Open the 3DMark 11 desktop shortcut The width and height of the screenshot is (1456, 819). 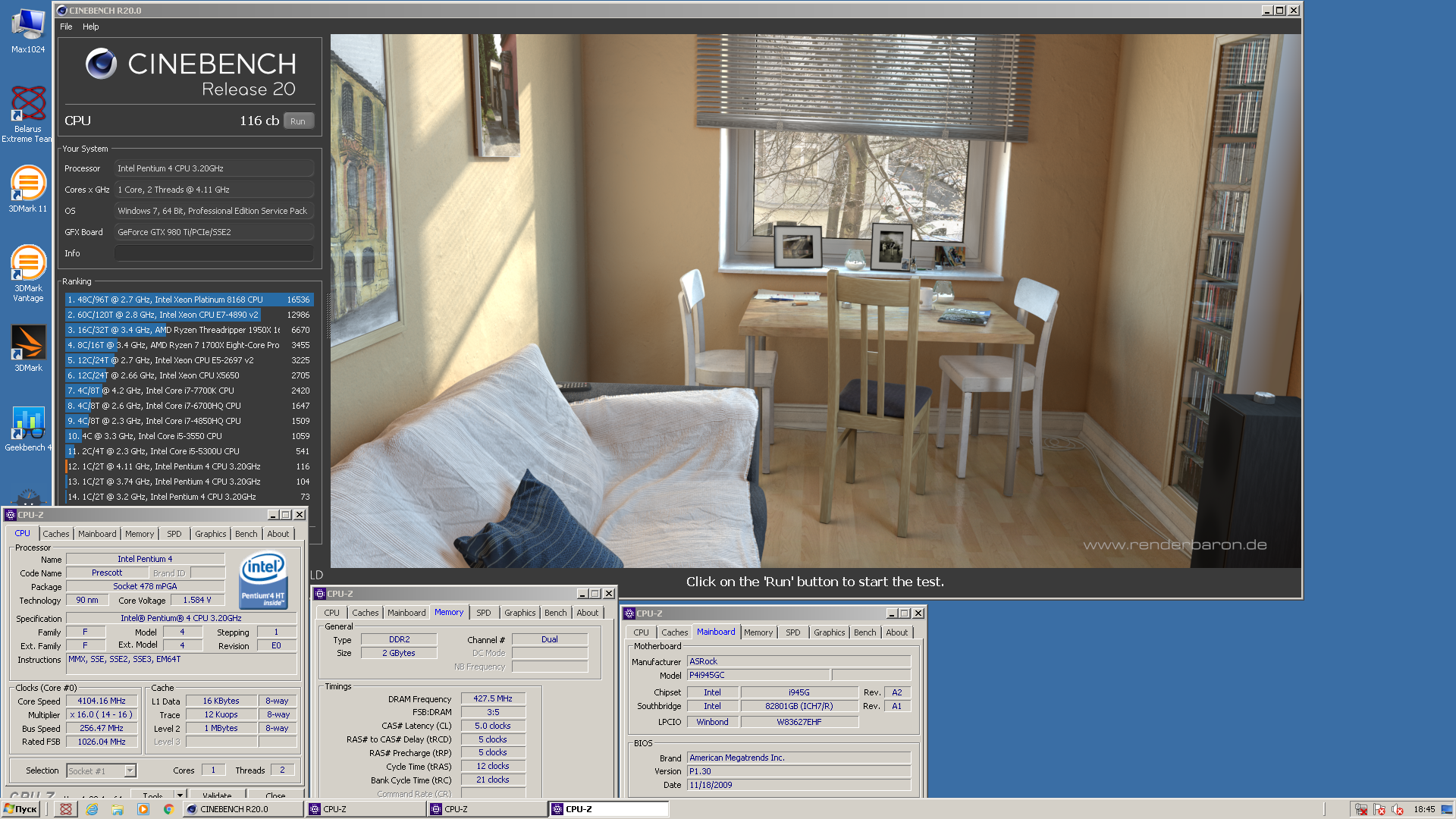click(28, 190)
